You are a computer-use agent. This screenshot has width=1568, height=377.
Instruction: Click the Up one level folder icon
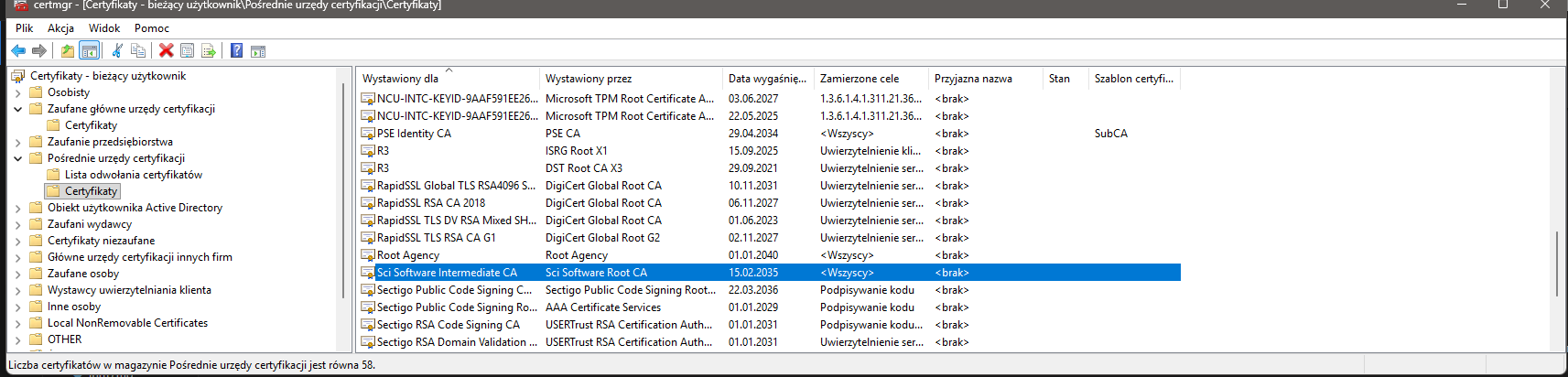pos(68,51)
